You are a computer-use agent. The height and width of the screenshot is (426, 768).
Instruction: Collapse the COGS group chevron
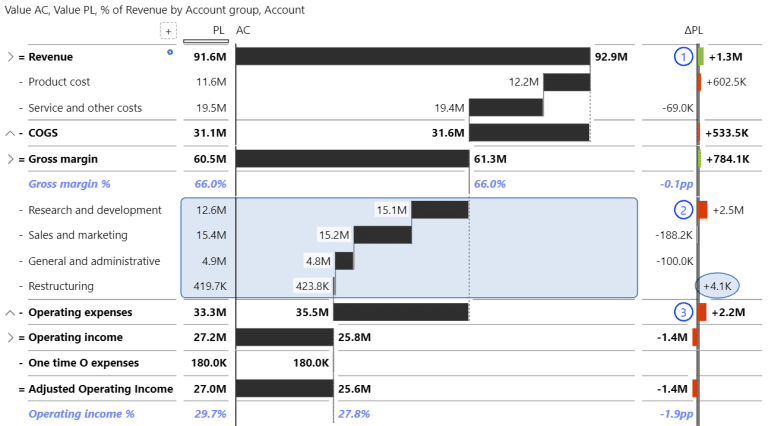pos(10,133)
